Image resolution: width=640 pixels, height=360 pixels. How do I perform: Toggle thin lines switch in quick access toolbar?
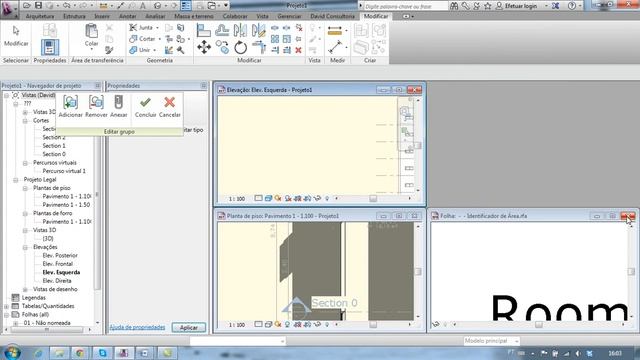186,6
